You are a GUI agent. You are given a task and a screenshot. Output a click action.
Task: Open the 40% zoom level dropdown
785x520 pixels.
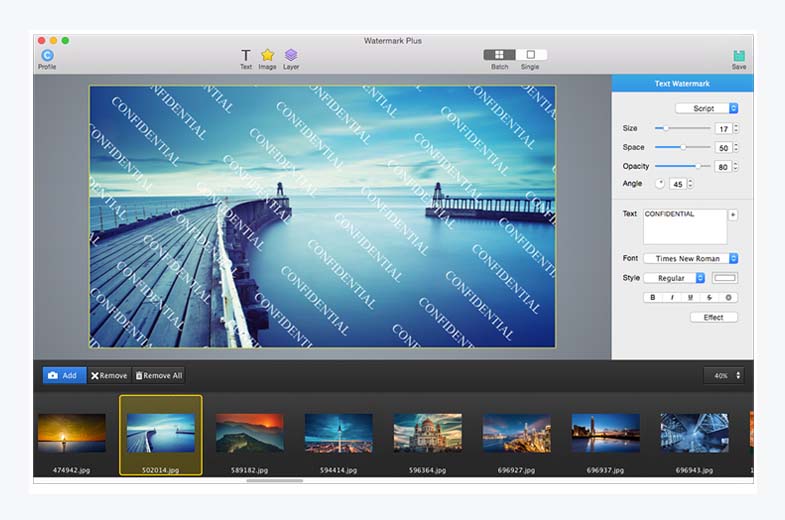point(725,376)
